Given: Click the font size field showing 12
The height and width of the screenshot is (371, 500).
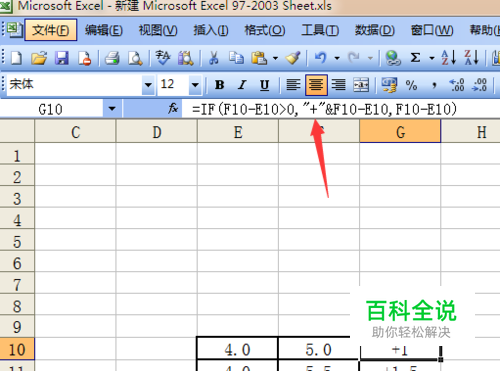Looking at the screenshot, I should (172, 85).
